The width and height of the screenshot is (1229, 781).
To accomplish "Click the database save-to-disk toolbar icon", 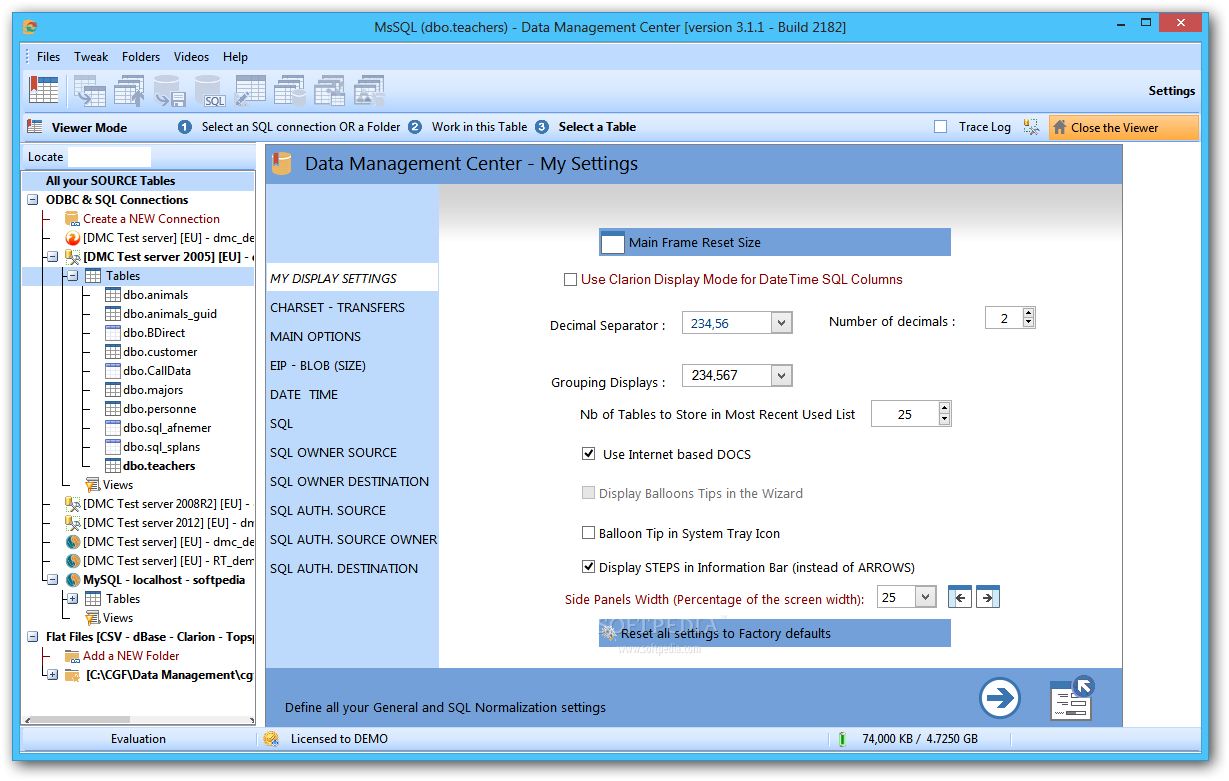I will 170,90.
